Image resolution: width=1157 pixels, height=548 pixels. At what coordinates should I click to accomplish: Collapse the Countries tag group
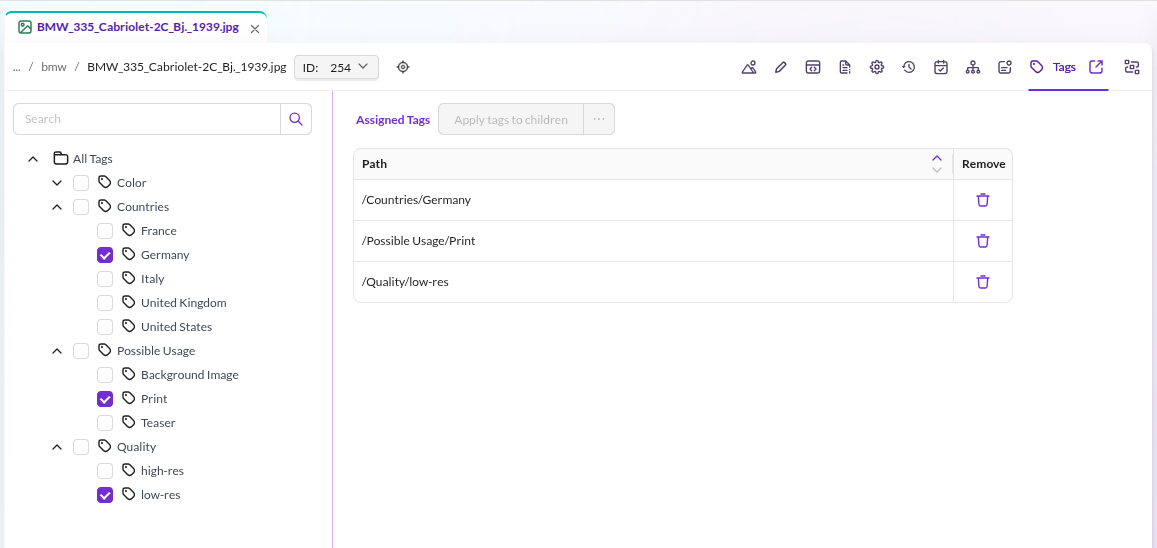57,207
